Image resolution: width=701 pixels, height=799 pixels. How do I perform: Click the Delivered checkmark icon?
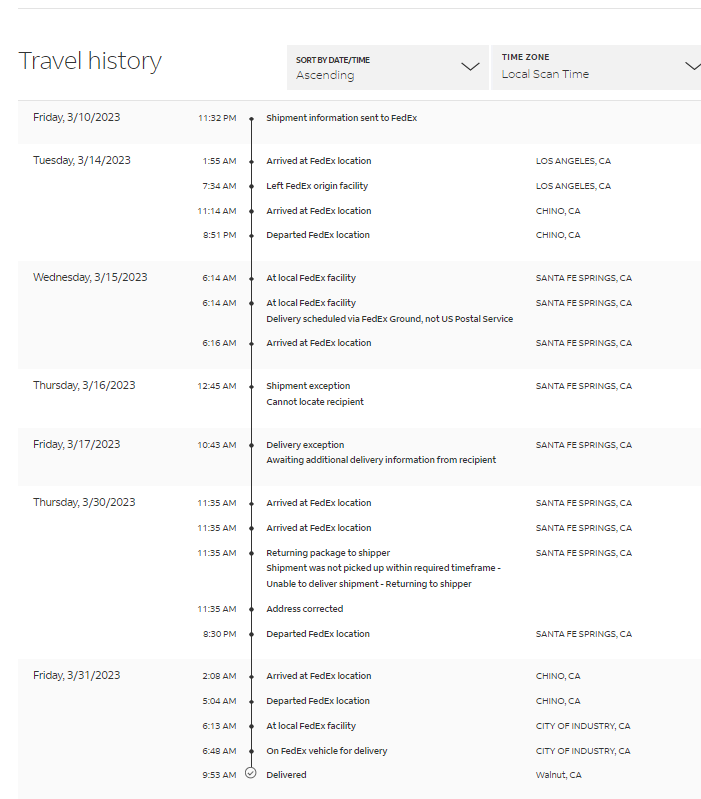[x=251, y=774]
